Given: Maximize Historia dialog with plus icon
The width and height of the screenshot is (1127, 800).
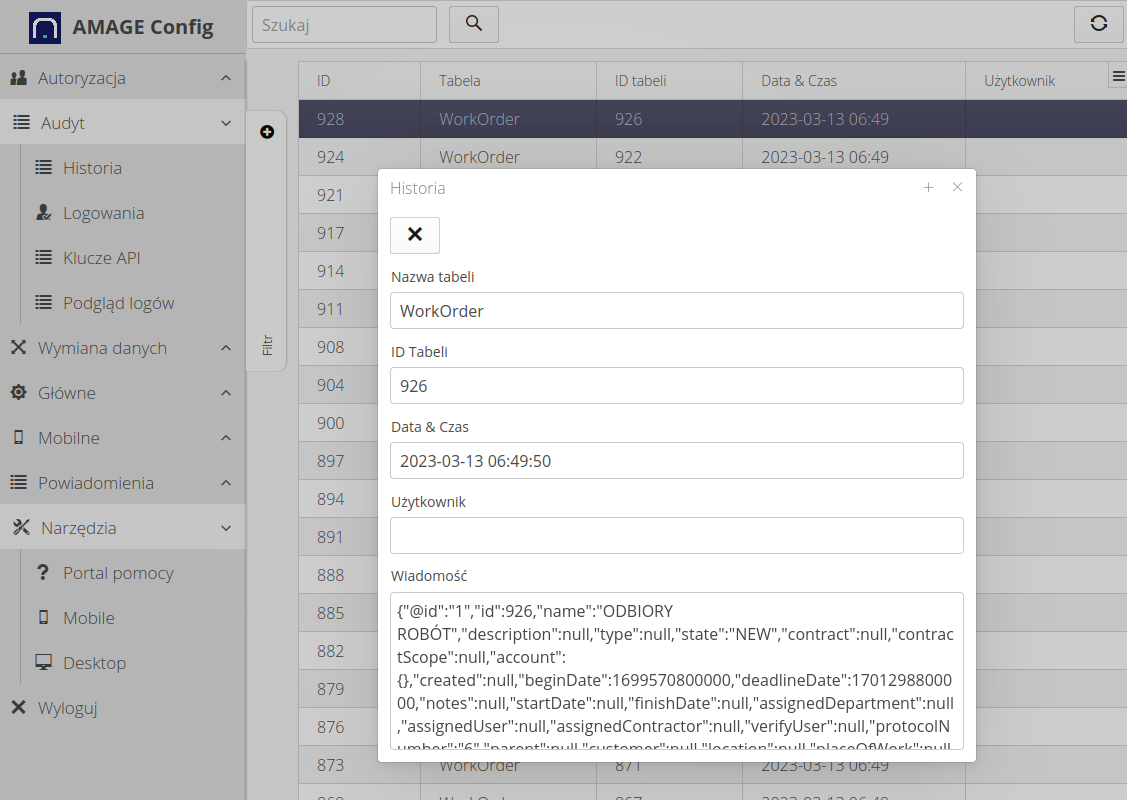Looking at the screenshot, I should click(928, 188).
